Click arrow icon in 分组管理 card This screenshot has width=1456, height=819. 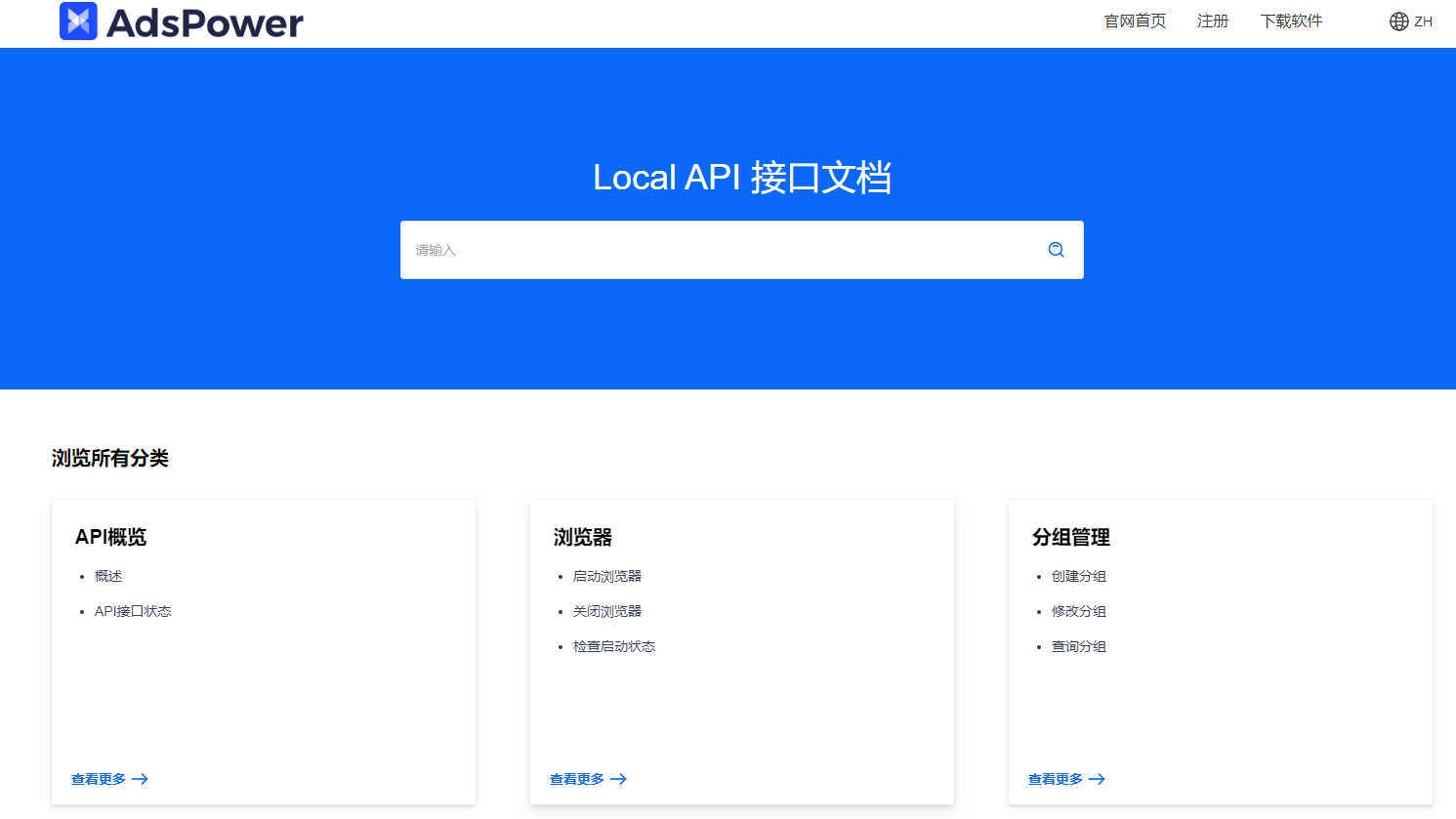[x=1097, y=779]
